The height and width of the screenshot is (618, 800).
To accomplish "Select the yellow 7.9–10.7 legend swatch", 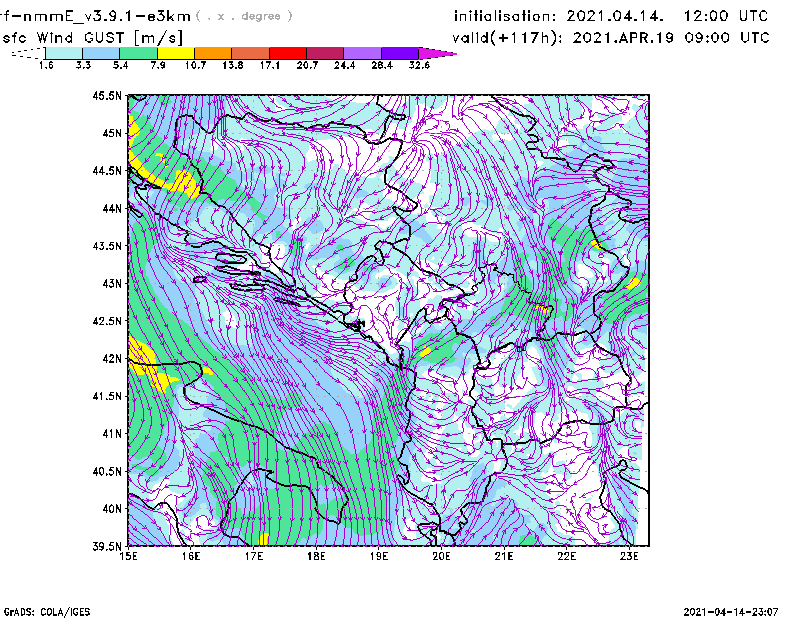I will click(x=176, y=53).
